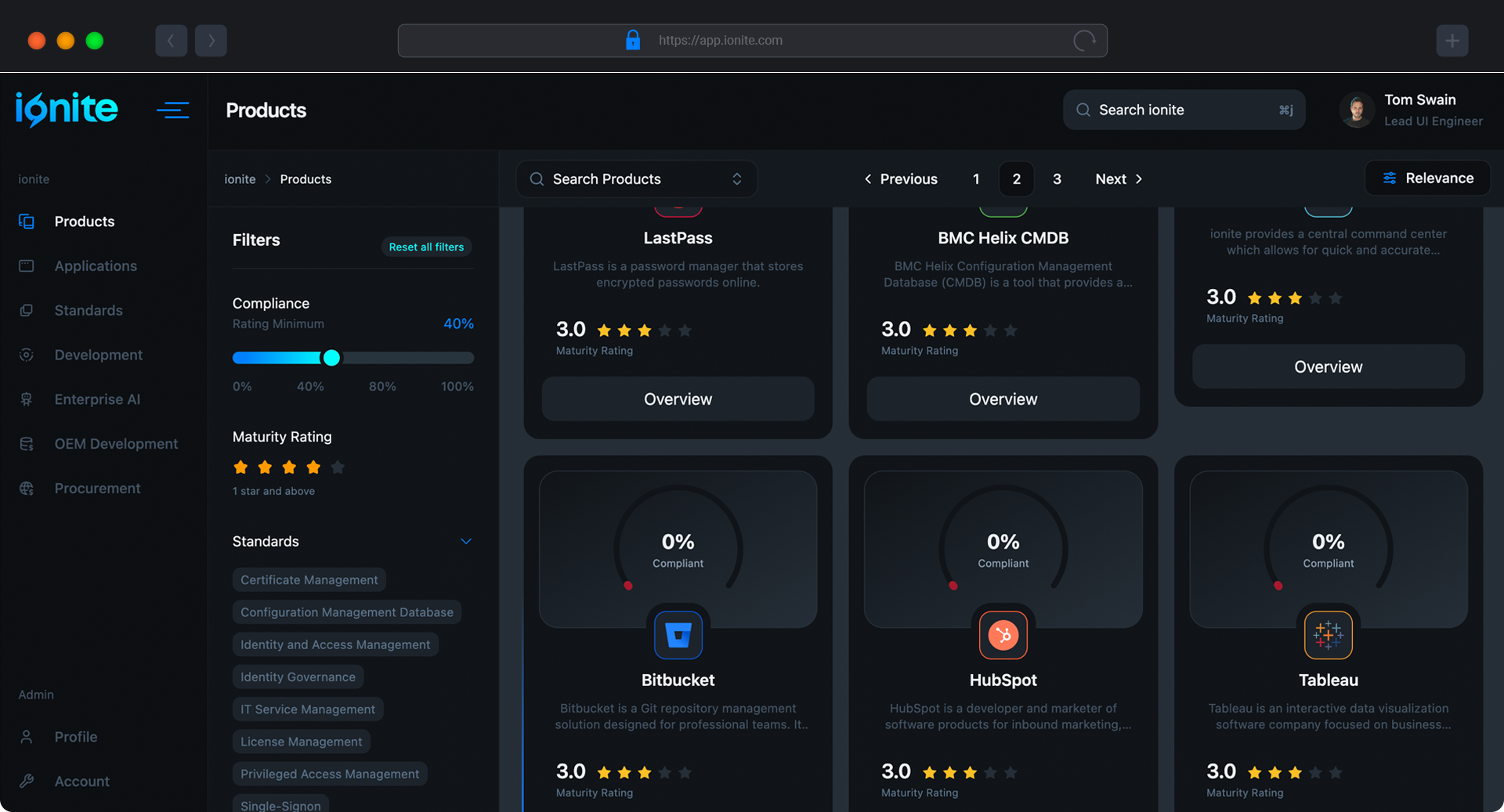Viewport: 1504px width, 812px height.
Task: Open Enterprise AI in the sidebar
Action: [97, 399]
